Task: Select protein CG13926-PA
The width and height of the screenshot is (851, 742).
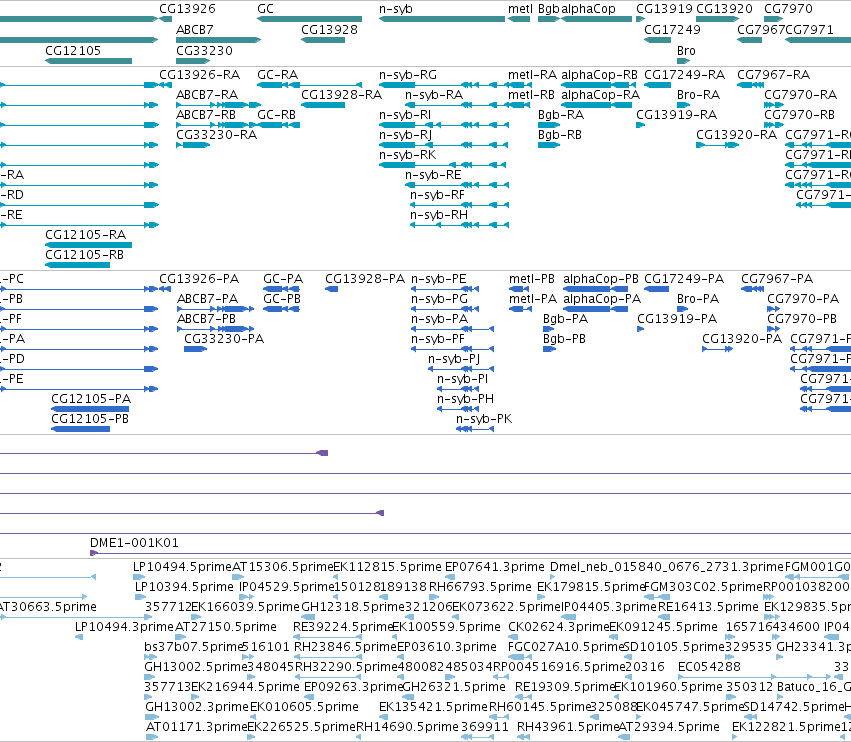Action: pyautogui.click(x=199, y=278)
